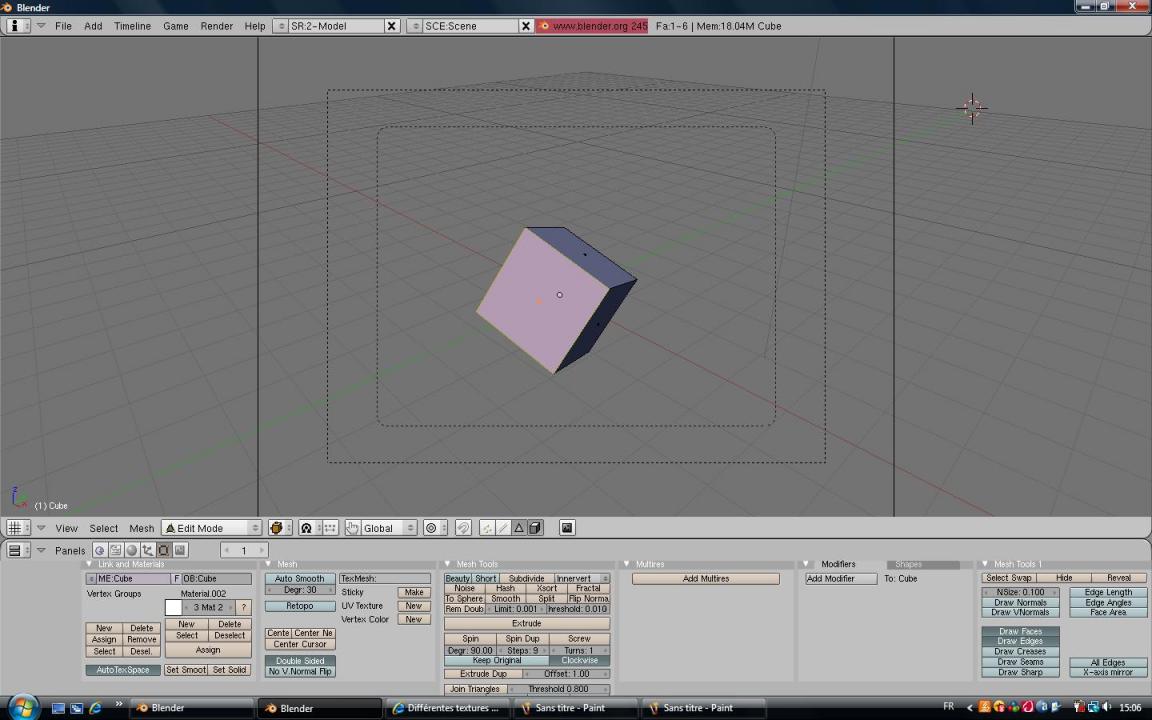The height and width of the screenshot is (720, 1152).
Task: Adjust the Degr: 30 slider
Action: (x=299, y=589)
